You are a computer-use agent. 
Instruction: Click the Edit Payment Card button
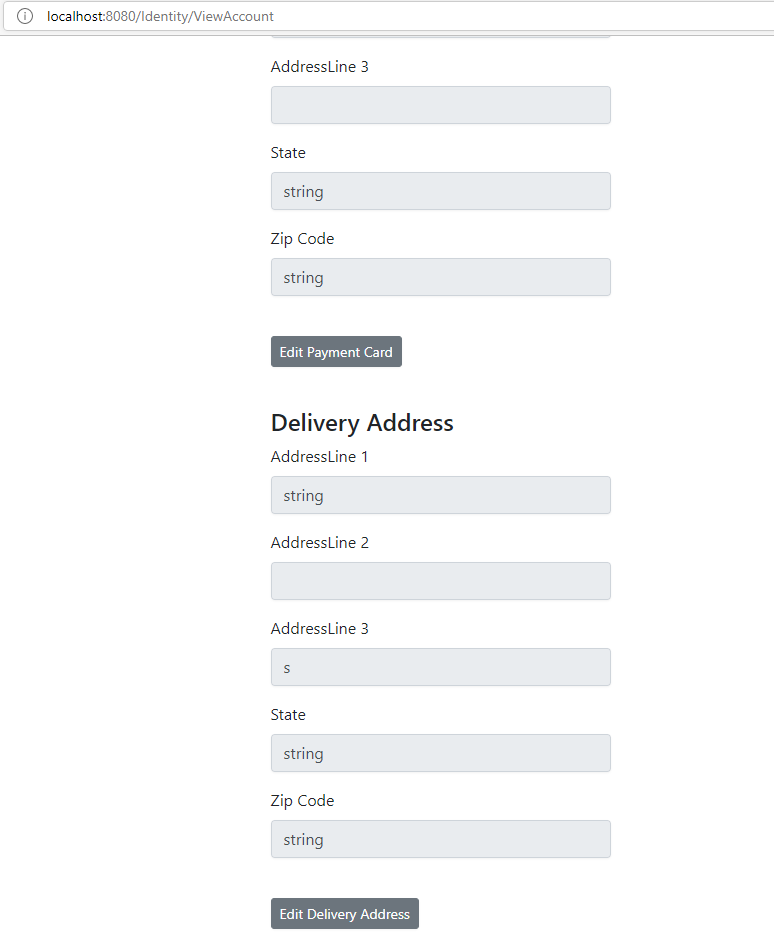tap(336, 351)
